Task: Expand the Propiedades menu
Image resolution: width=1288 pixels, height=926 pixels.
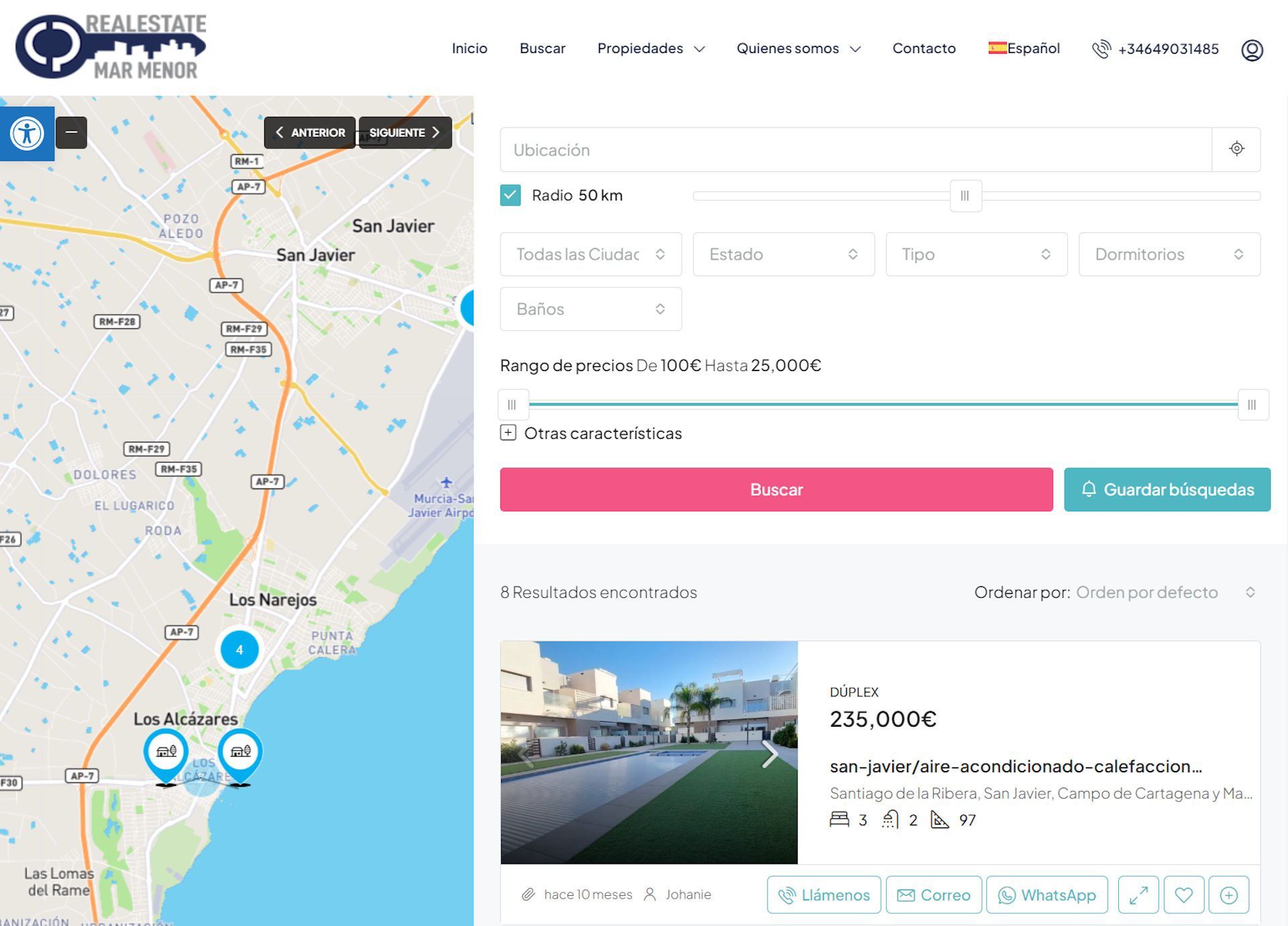Action: pyautogui.click(x=651, y=48)
